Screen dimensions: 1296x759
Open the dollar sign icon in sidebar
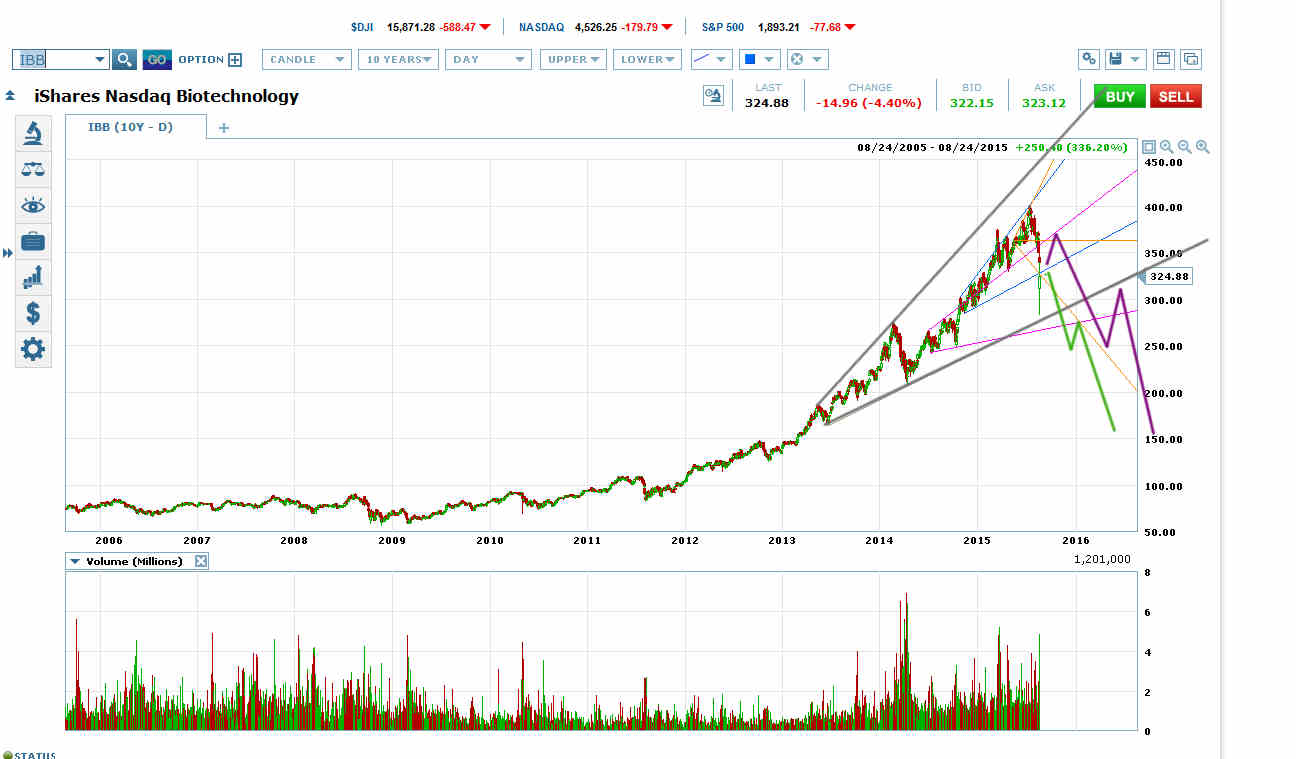point(33,314)
